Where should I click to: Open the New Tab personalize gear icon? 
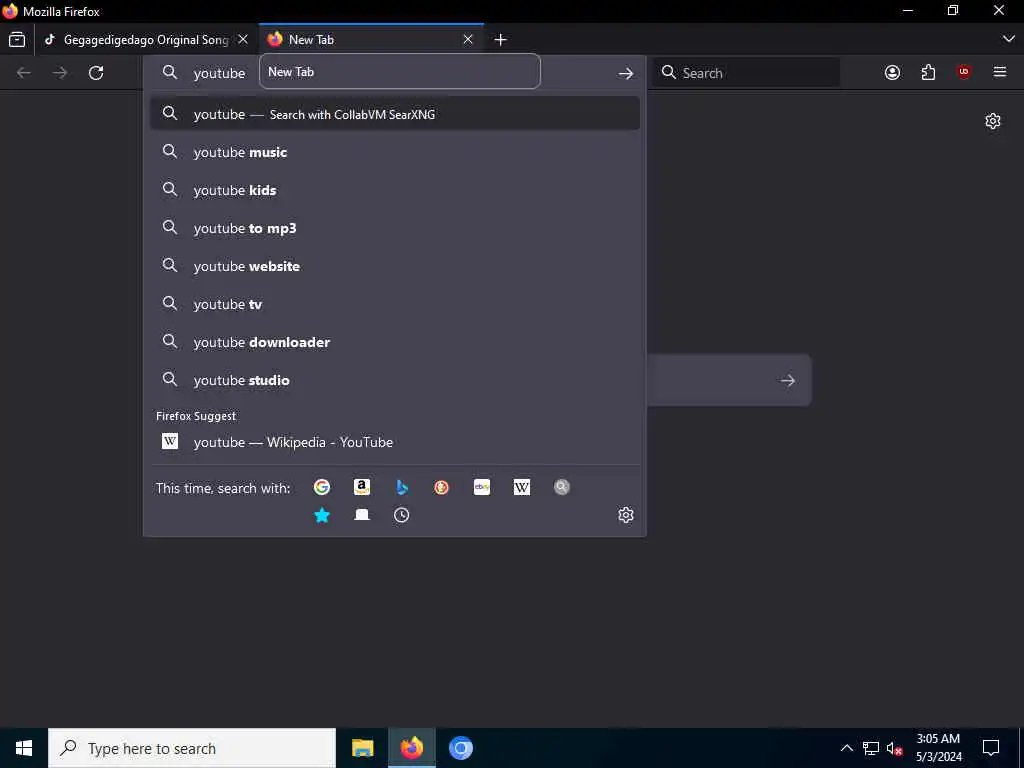click(x=993, y=121)
